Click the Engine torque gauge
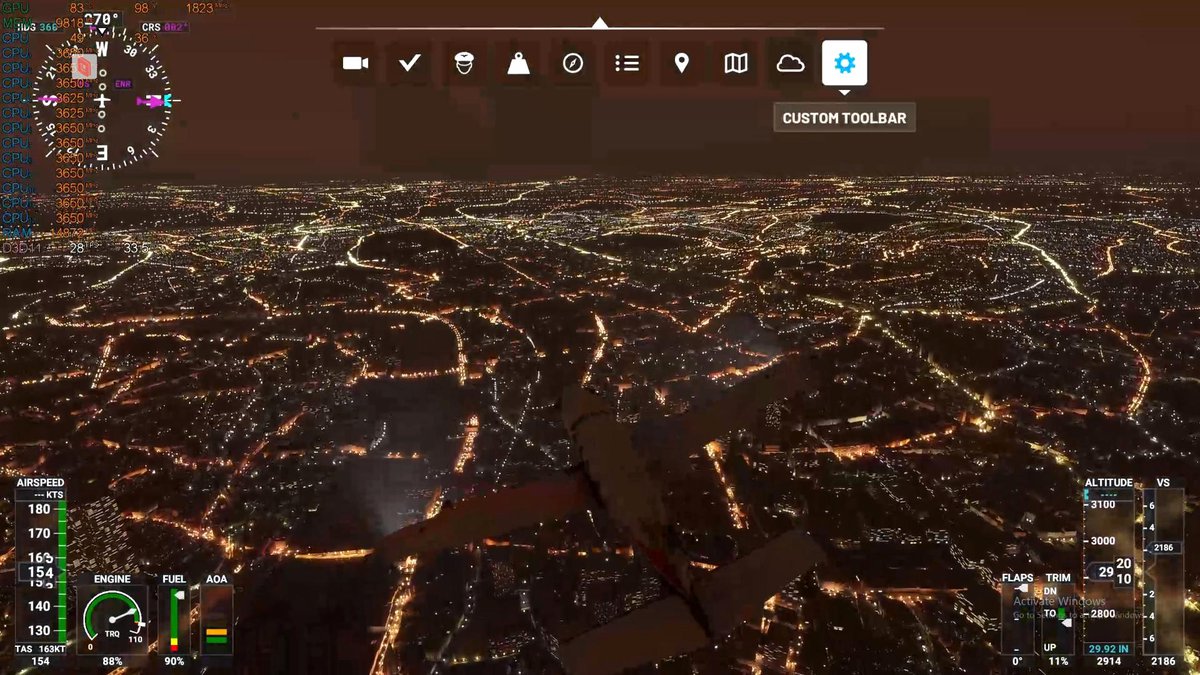 pyautogui.click(x=112, y=617)
